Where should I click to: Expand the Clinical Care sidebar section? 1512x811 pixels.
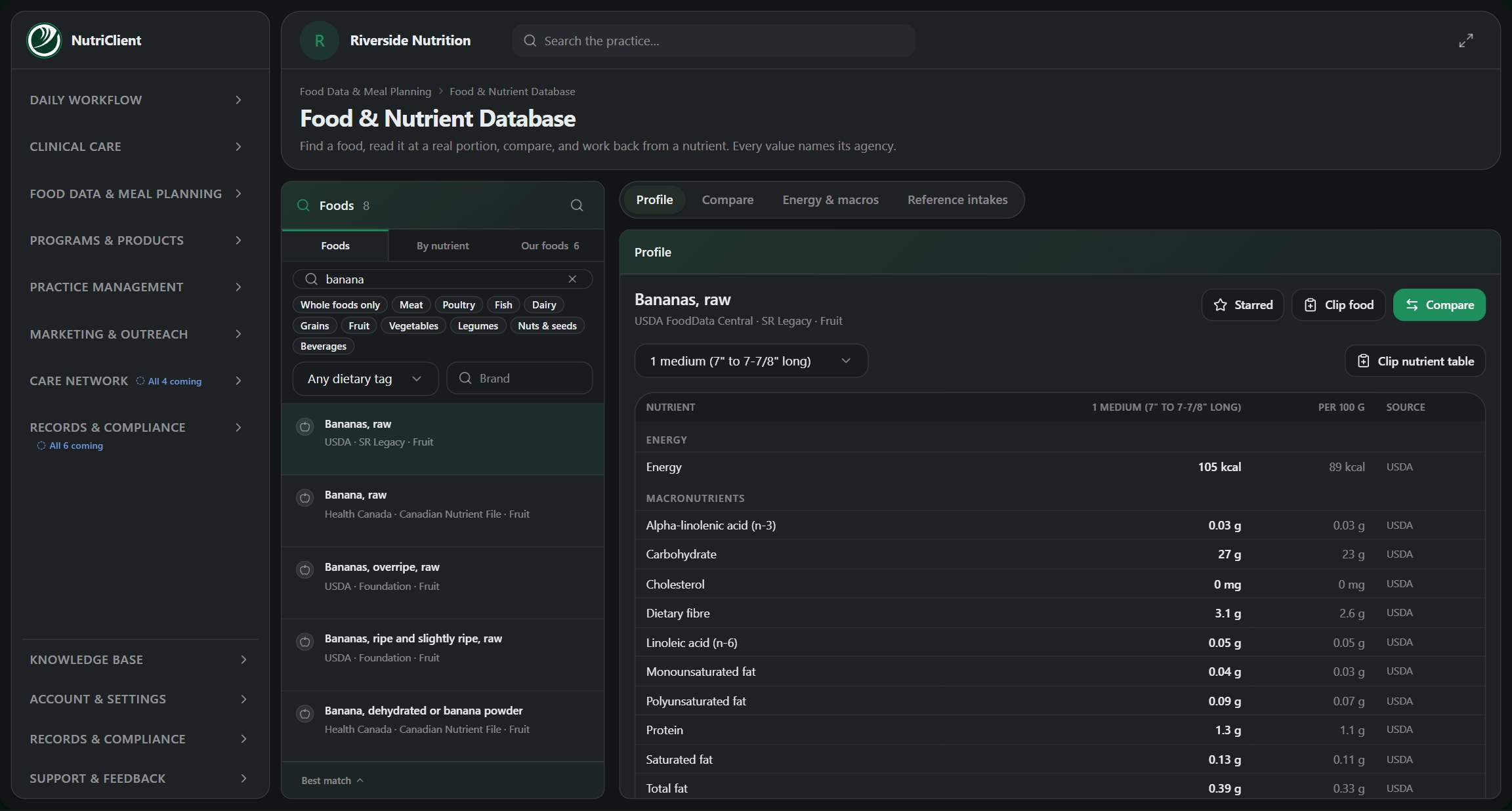[136, 146]
